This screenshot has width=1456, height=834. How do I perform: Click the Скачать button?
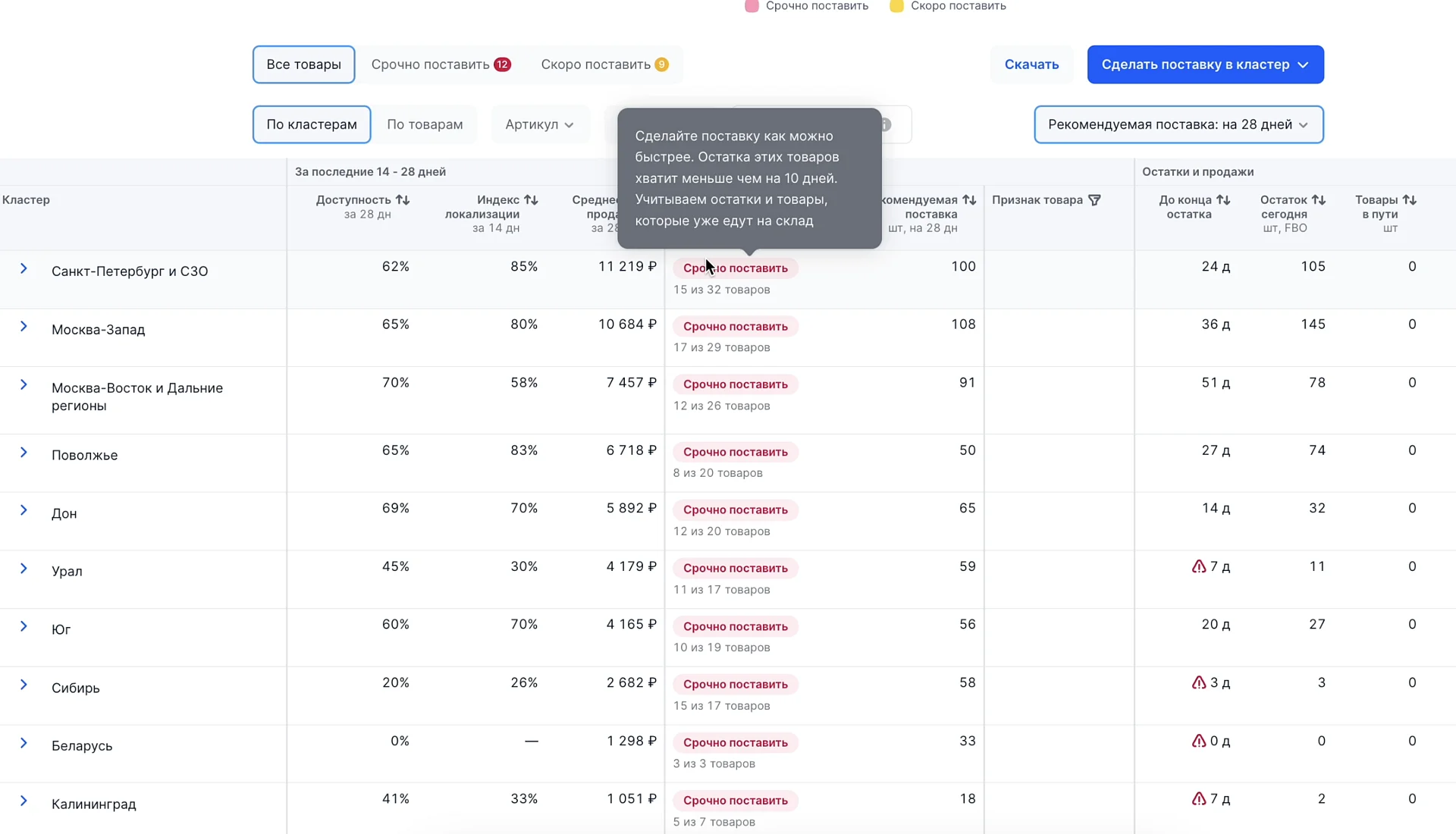(x=1031, y=64)
